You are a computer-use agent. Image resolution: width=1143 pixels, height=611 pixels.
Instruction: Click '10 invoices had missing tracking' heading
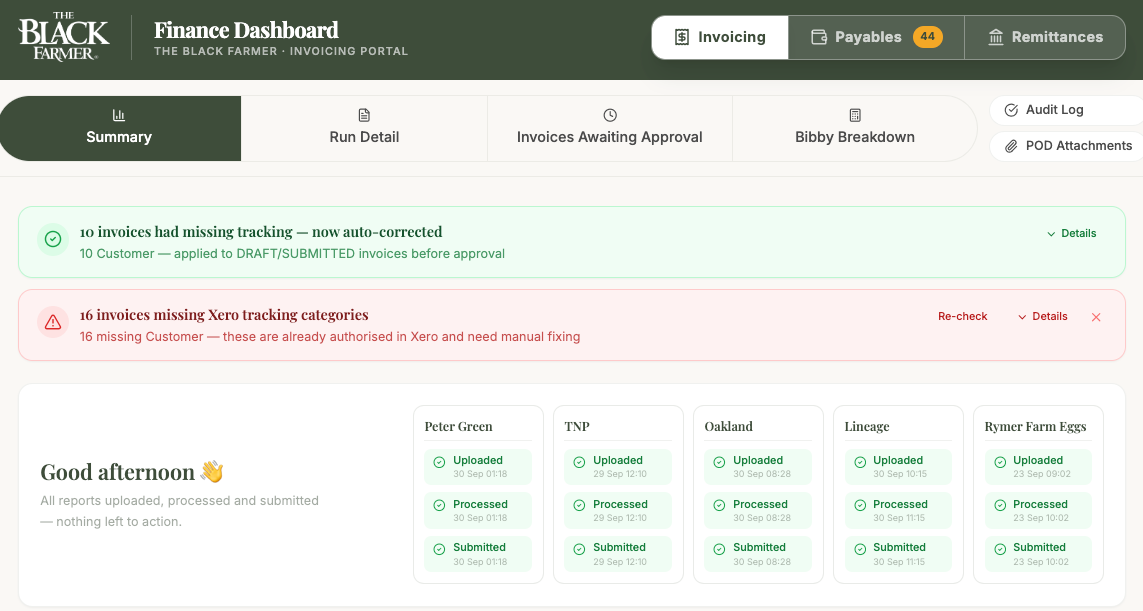point(261,232)
